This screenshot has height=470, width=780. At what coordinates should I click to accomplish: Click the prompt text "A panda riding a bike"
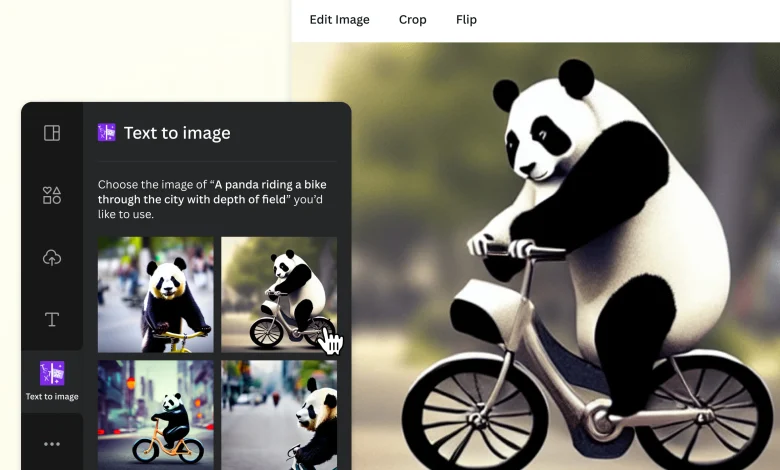271,185
